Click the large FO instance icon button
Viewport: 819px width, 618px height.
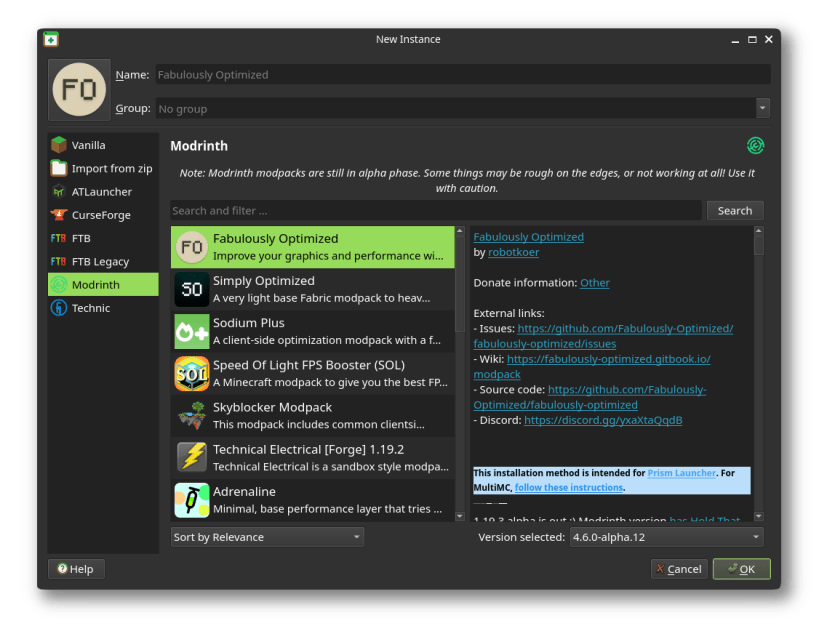click(x=79, y=89)
